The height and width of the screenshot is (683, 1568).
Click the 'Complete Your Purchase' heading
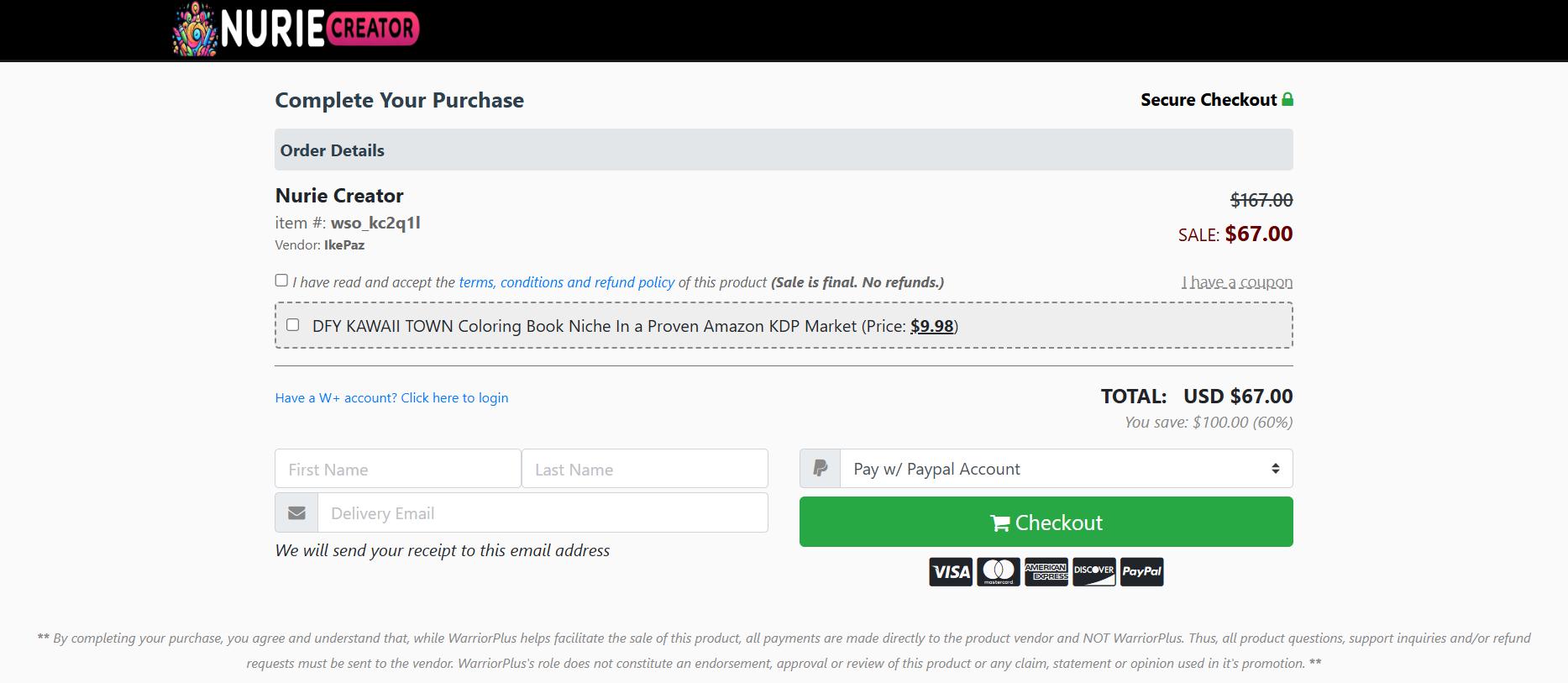(x=400, y=100)
